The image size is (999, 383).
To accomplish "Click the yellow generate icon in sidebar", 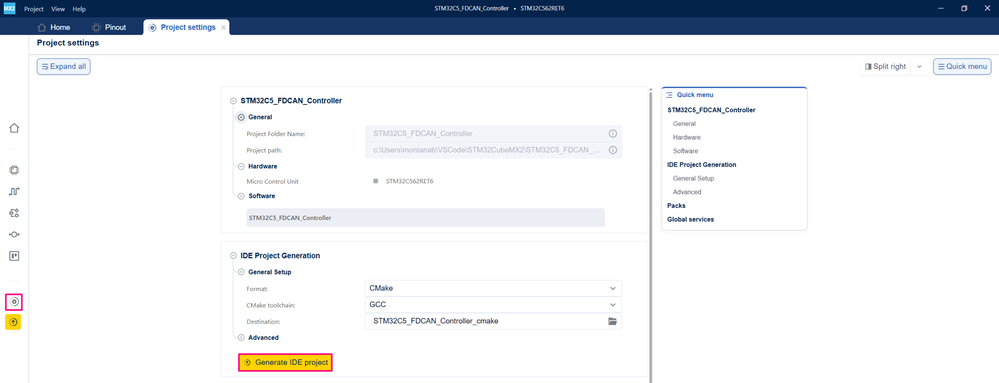I will tap(14, 322).
